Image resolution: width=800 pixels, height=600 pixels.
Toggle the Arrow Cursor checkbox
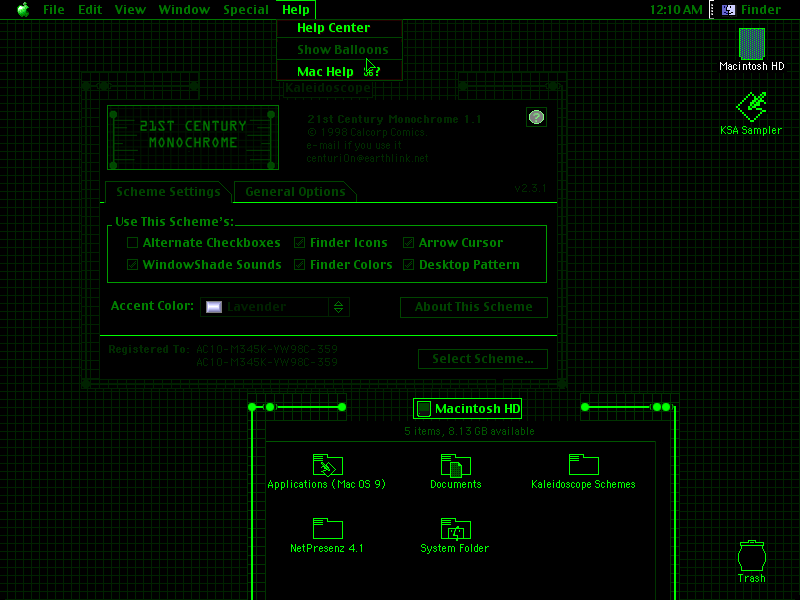(408, 242)
